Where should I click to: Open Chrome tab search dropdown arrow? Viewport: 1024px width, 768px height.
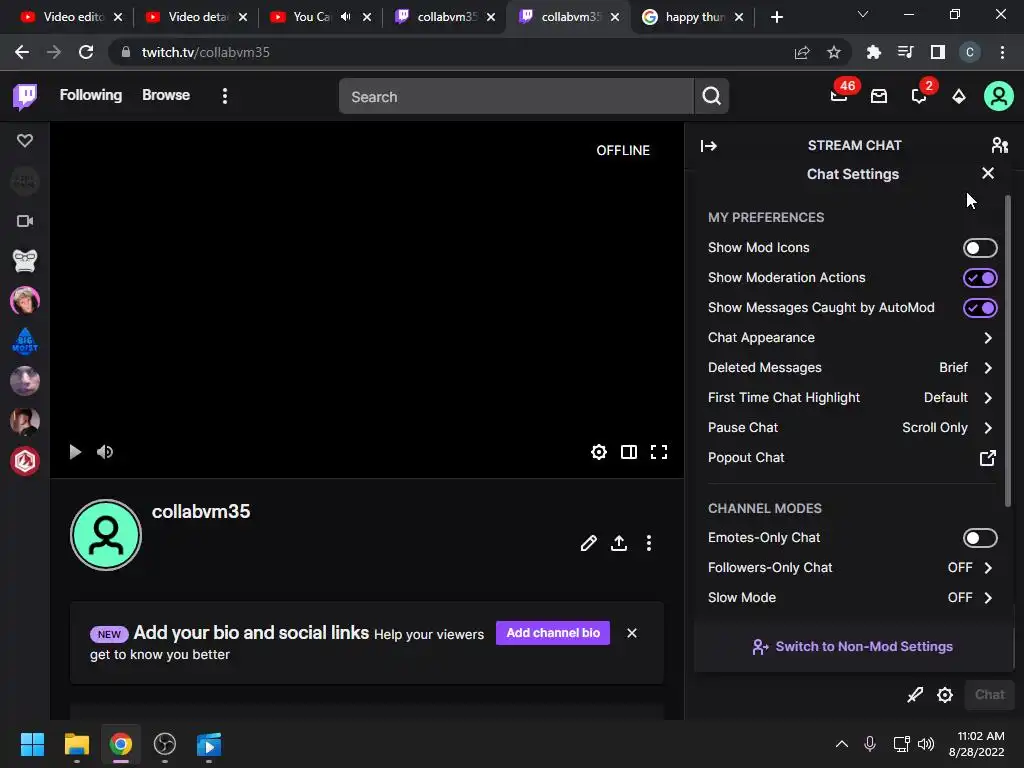[863, 14]
